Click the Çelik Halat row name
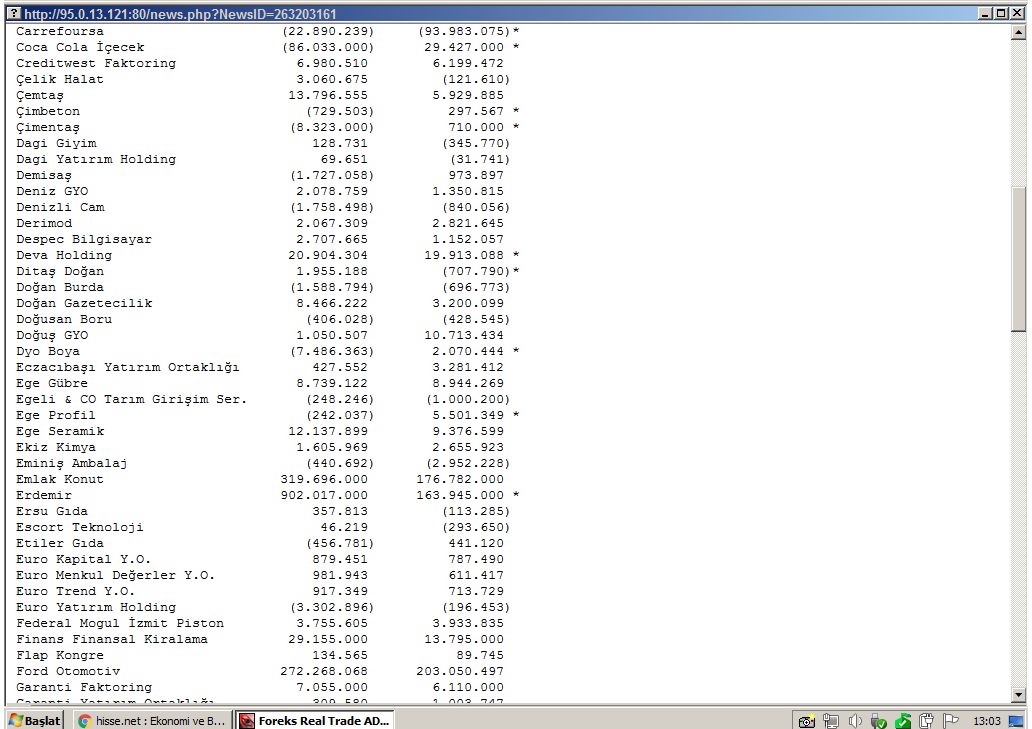The image size is (1032, 729). tap(60, 80)
